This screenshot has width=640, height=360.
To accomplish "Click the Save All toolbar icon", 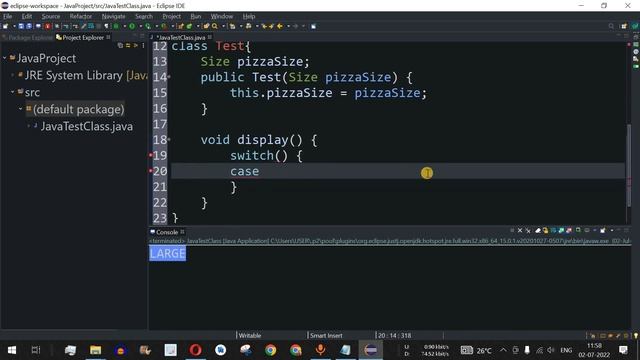I will pyautogui.click(x=29, y=26).
